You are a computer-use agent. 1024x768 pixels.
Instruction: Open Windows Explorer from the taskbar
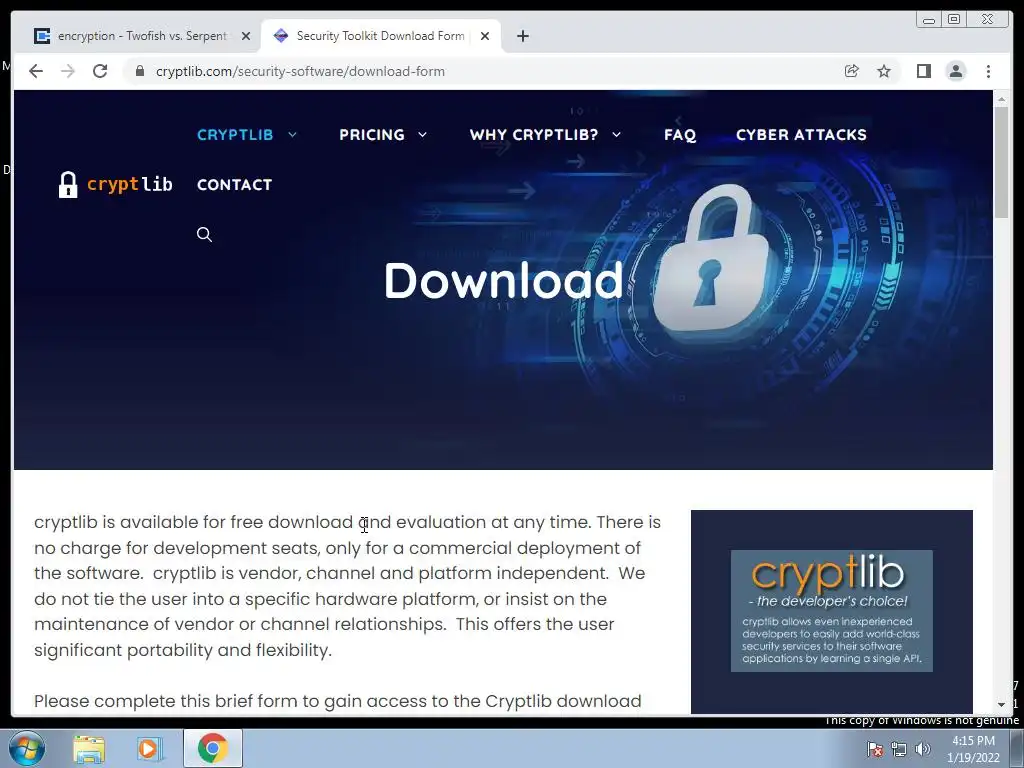click(x=89, y=748)
